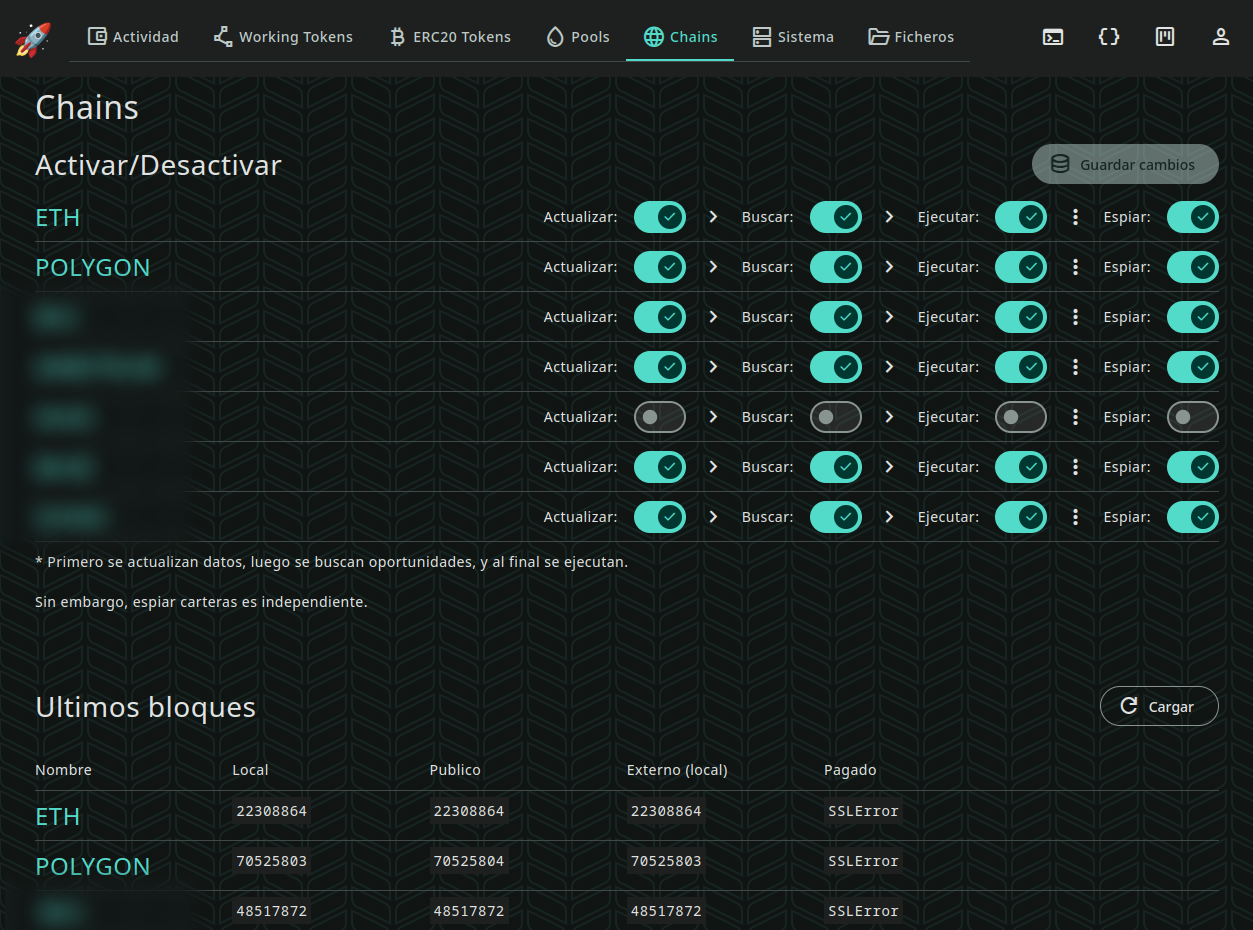Click the Cargar reload button

[x=1159, y=706]
